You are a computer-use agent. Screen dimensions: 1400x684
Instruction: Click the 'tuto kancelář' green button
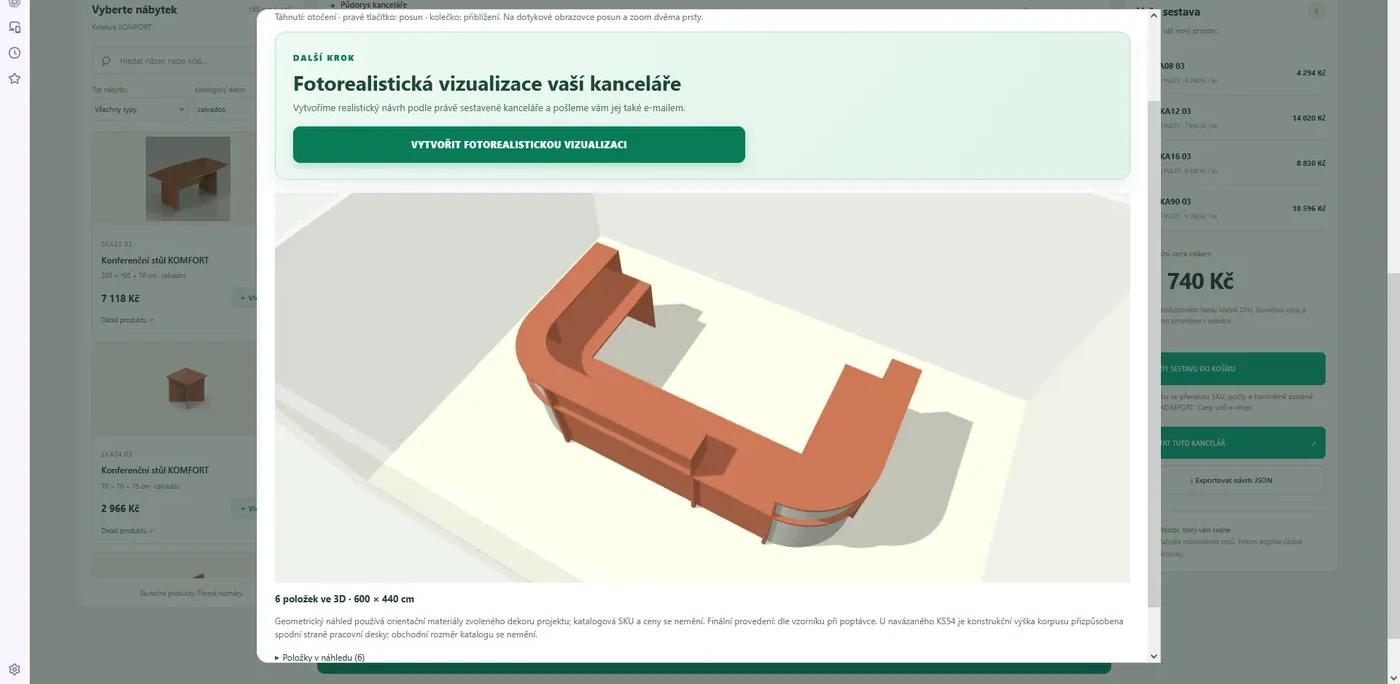(x=1242, y=443)
